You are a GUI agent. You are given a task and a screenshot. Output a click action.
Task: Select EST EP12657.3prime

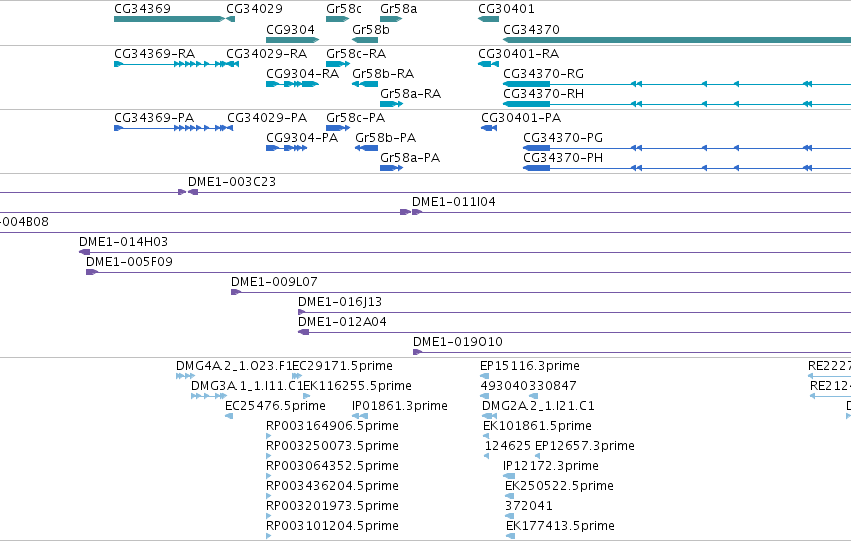tap(585, 447)
